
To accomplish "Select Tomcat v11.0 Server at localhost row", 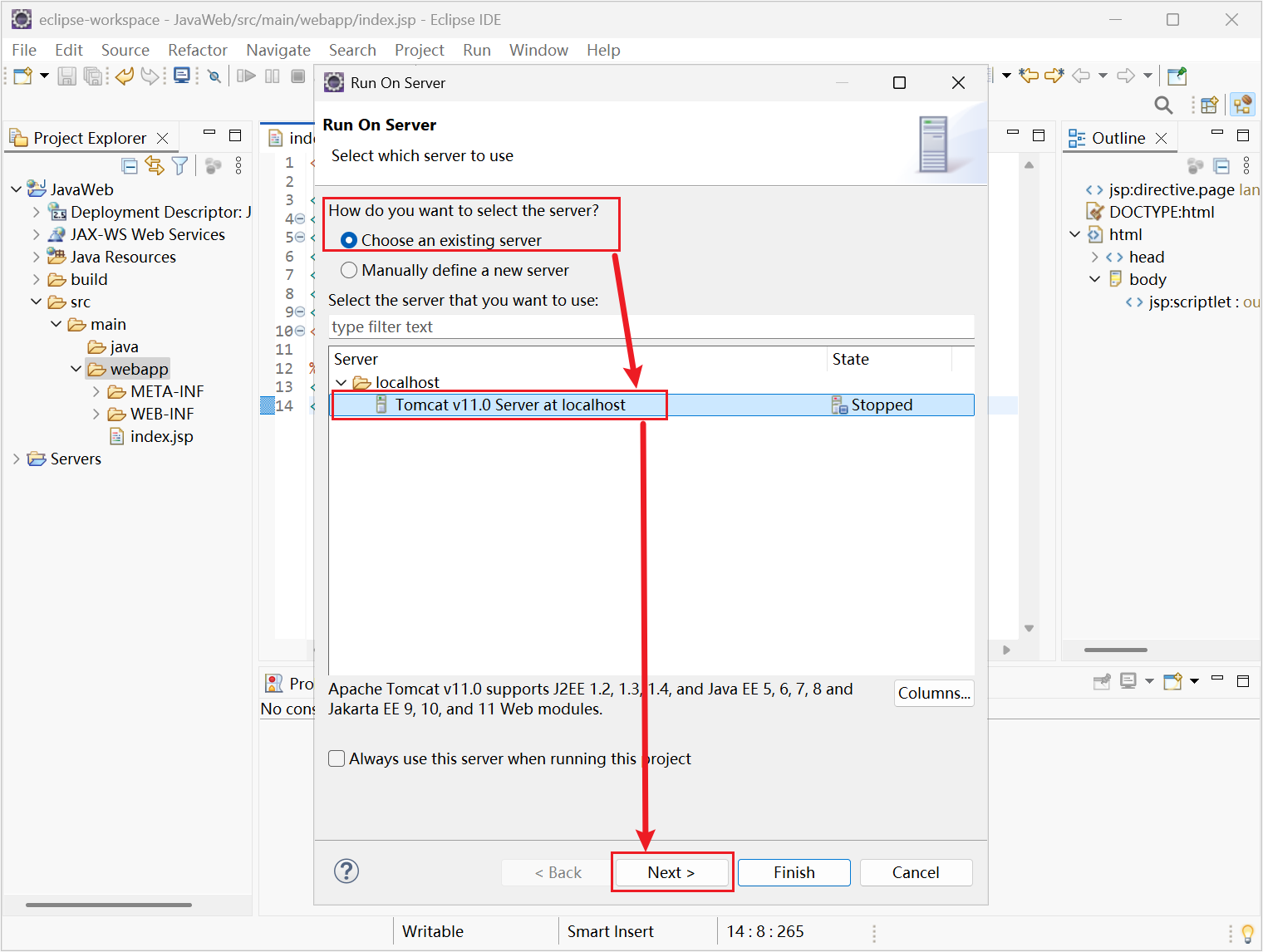I will coord(651,405).
